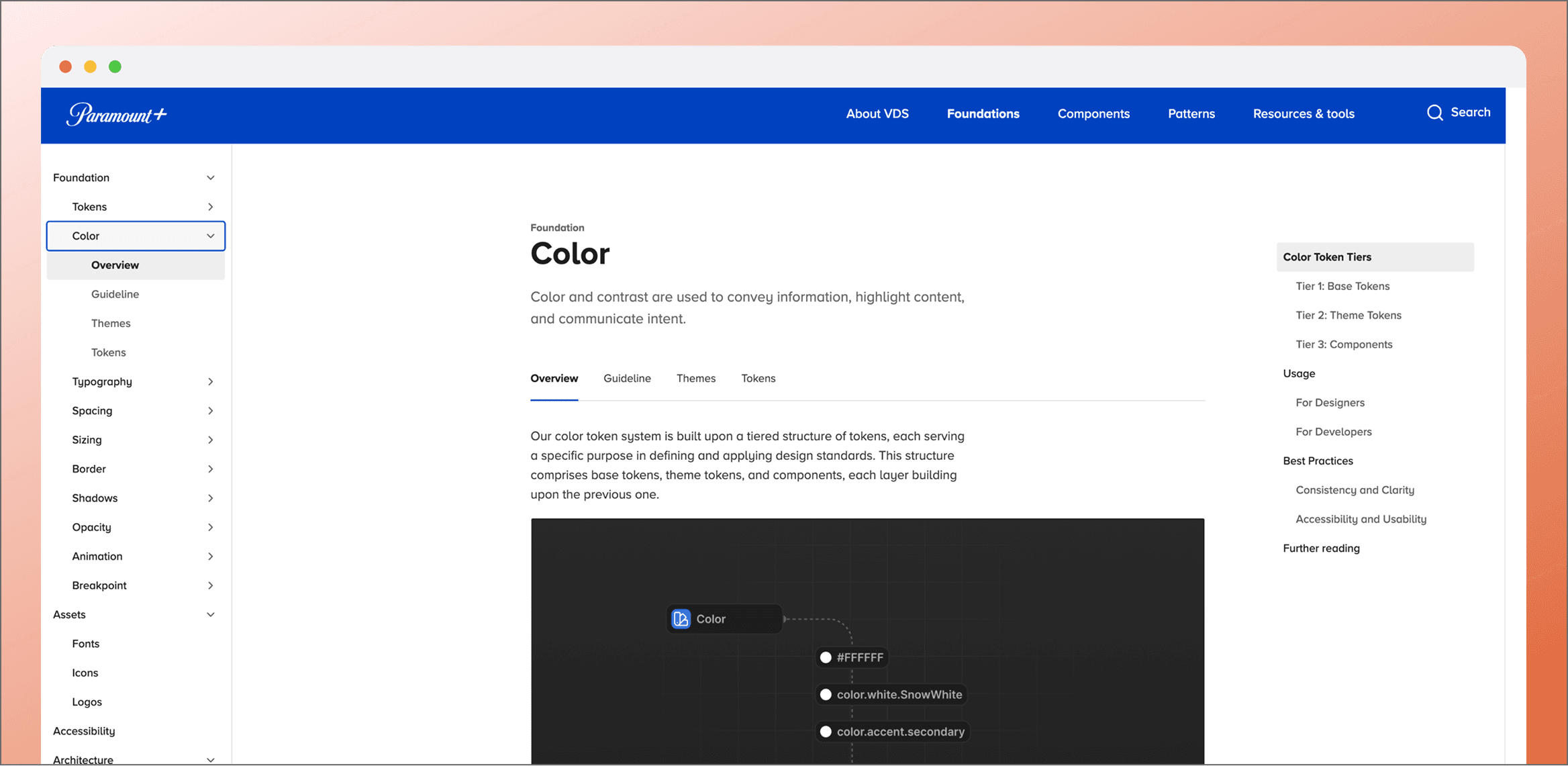The image size is (1568, 766).
Task: Click the green macOS fullscreen button
Action: (115, 66)
